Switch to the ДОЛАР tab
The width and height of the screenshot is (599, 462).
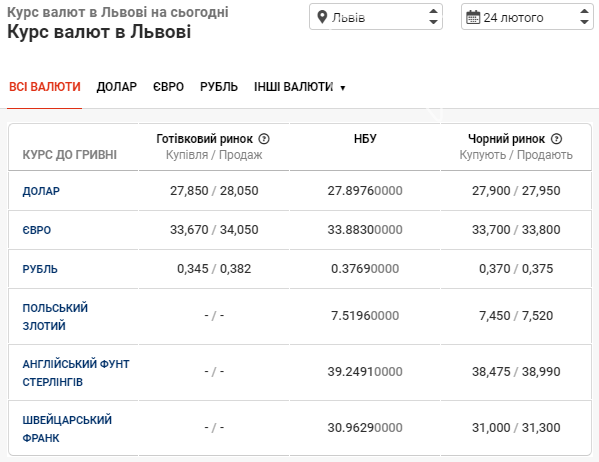117,87
